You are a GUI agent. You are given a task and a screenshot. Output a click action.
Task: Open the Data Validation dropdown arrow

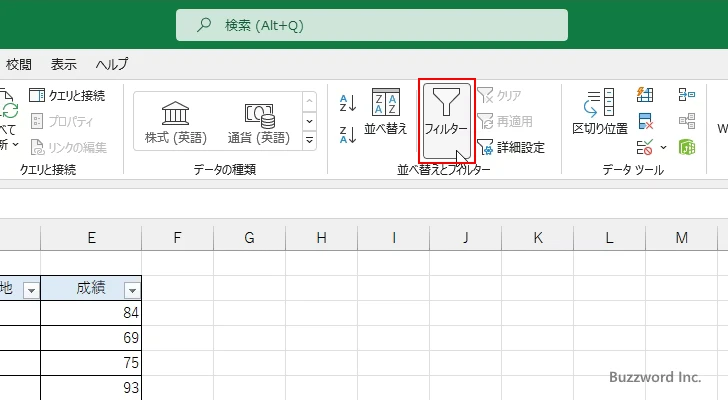click(663, 148)
